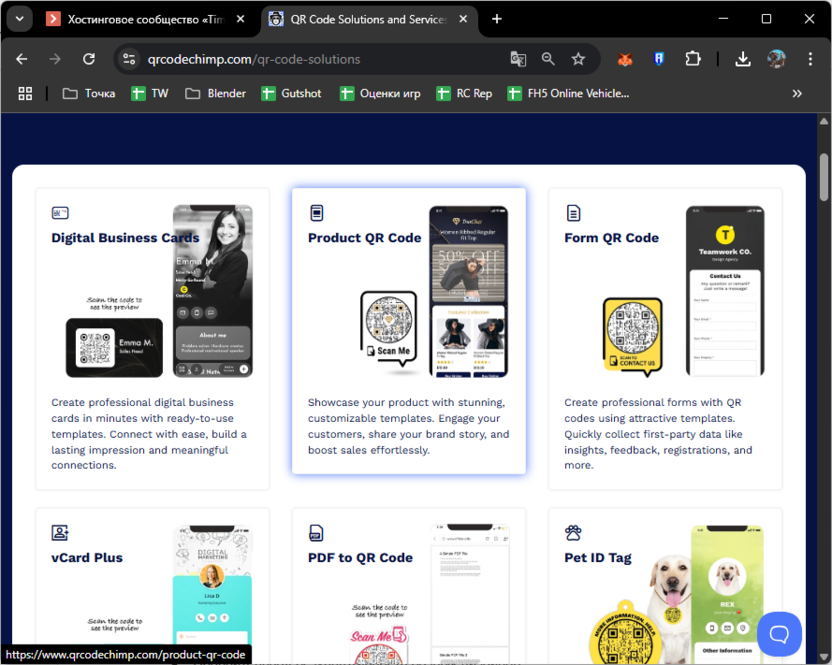
Task: Click the Digital Business Cards description text
Action: pos(150,434)
